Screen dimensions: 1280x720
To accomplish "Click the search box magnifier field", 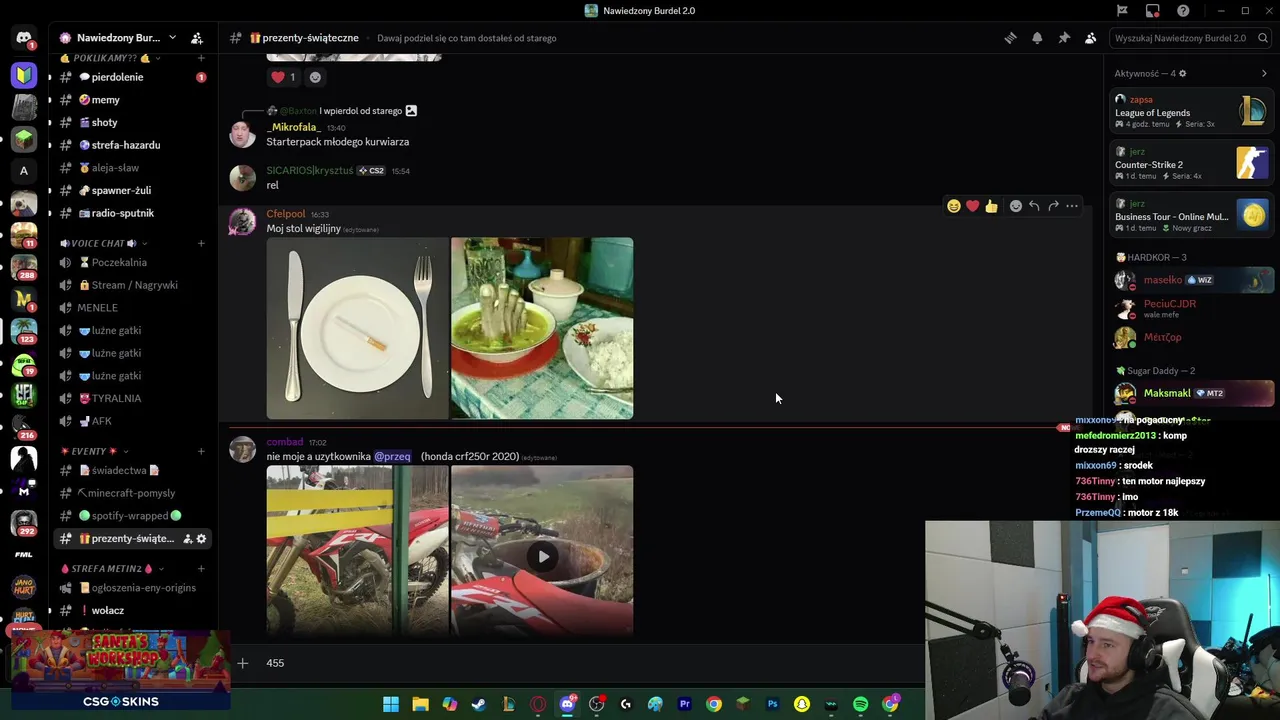I will click(1188, 38).
